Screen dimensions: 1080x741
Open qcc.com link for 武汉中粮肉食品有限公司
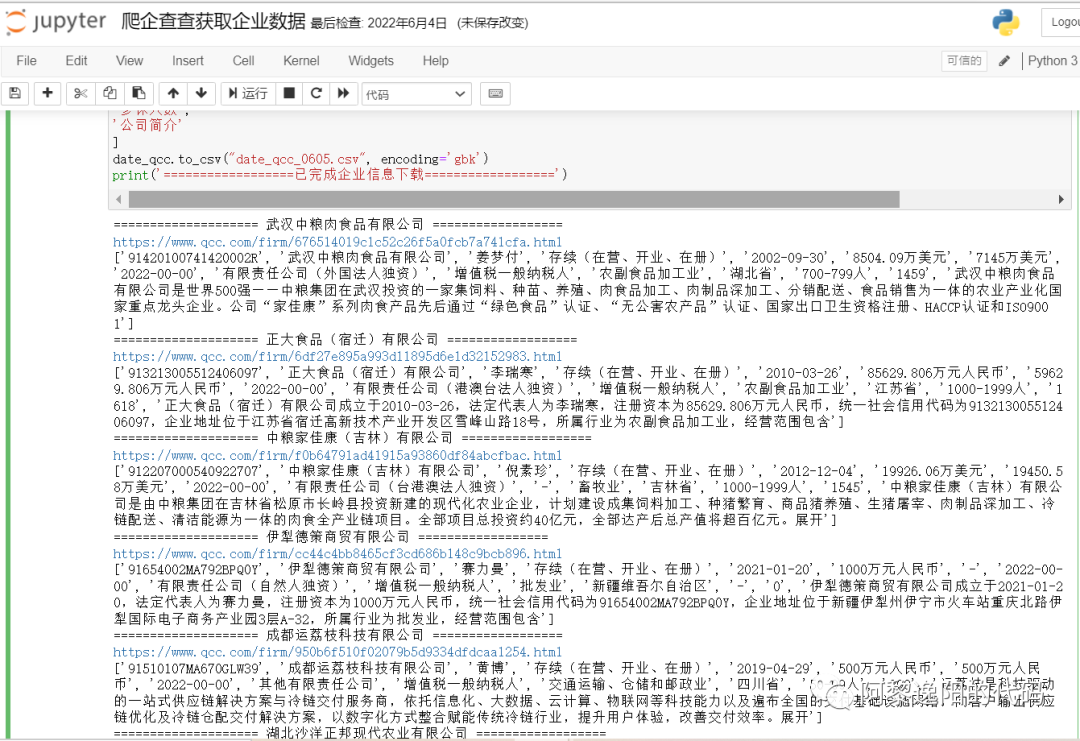tap(338, 242)
